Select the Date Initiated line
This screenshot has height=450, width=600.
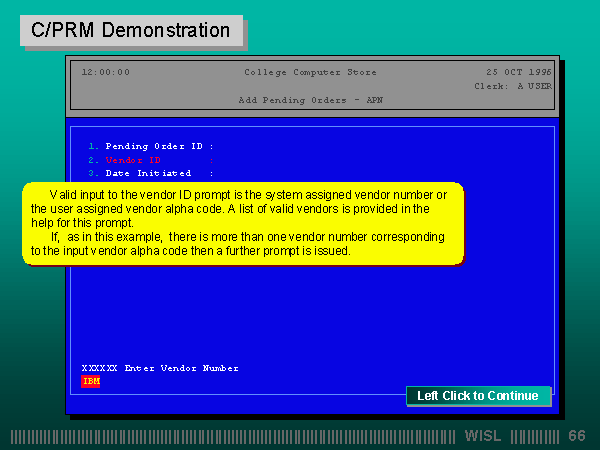coord(150,174)
